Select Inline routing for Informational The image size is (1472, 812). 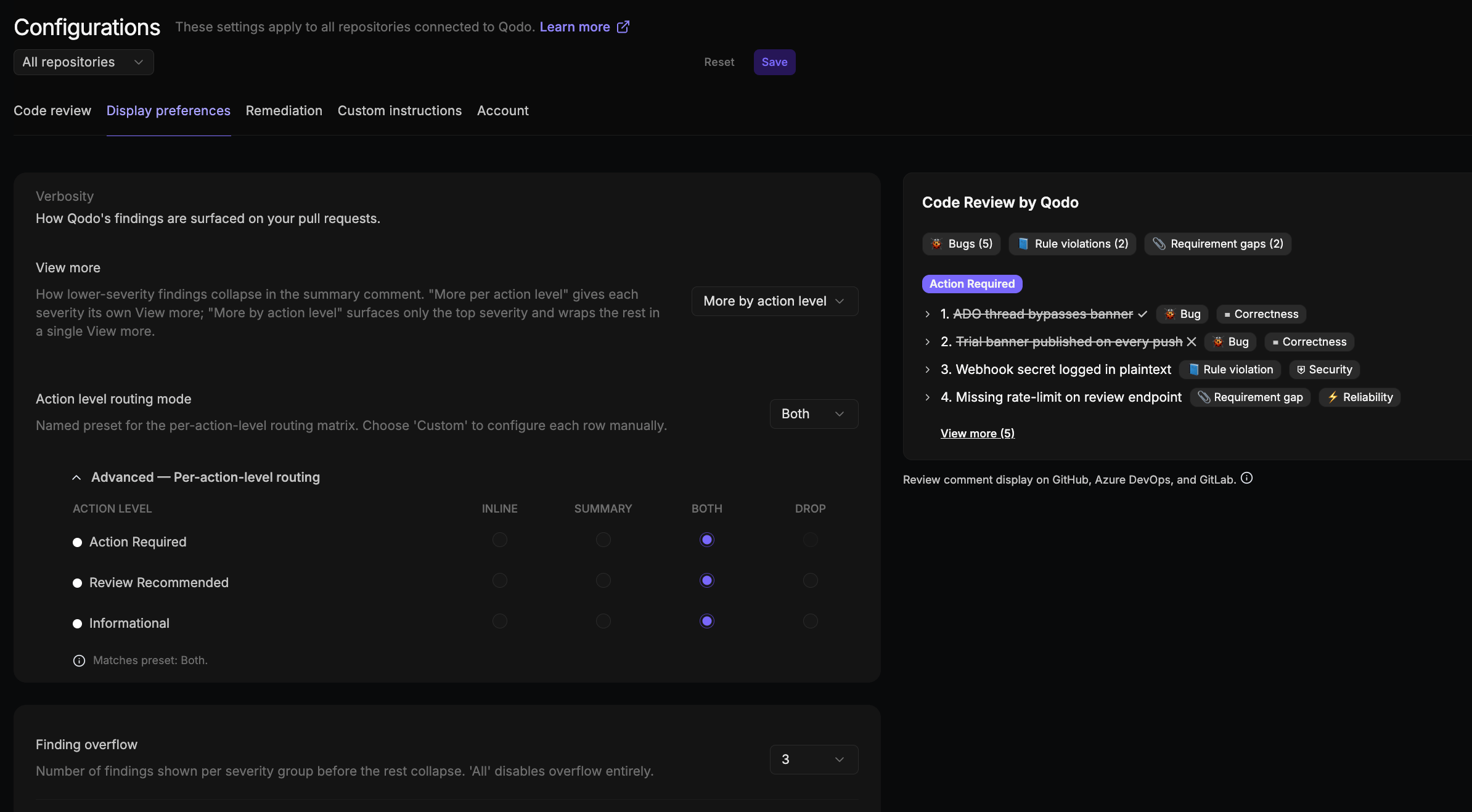[500, 621]
